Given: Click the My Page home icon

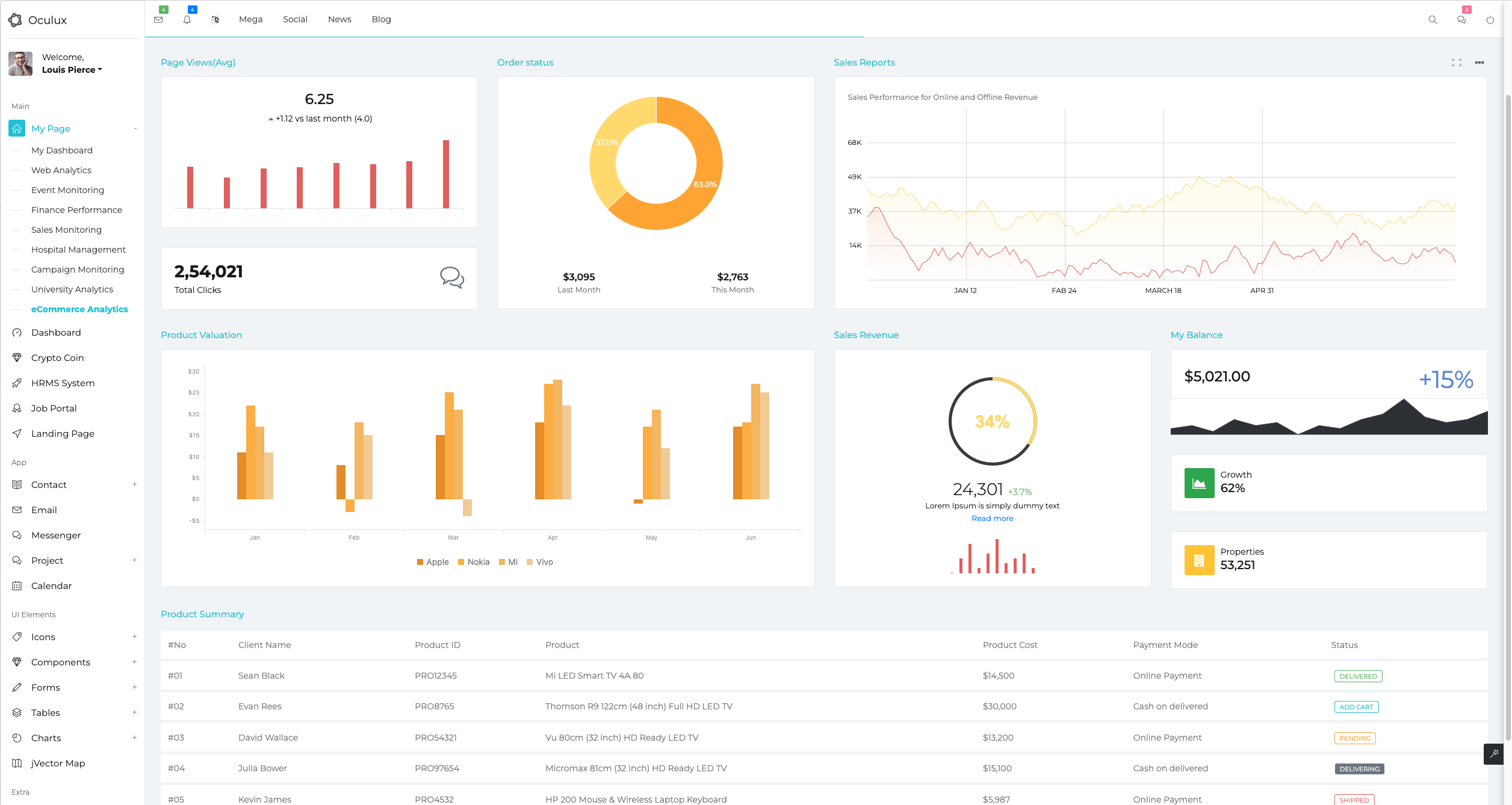Looking at the screenshot, I should pyautogui.click(x=17, y=128).
